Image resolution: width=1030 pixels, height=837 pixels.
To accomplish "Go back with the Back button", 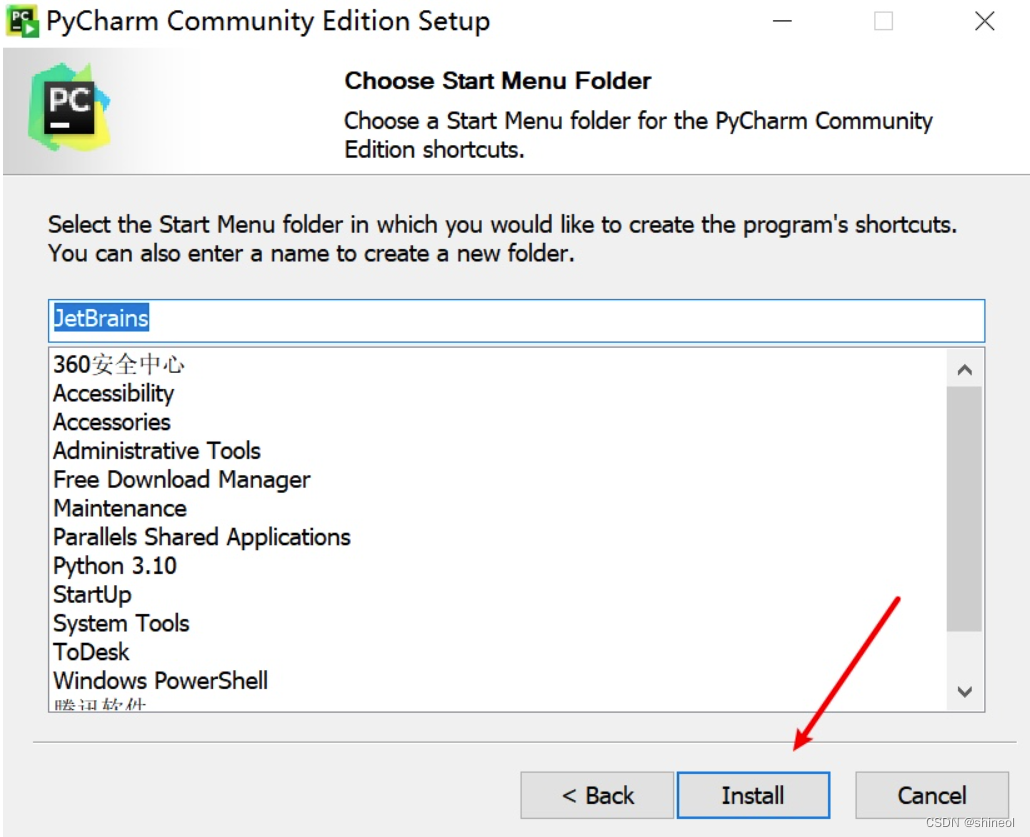I will coord(597,795).
